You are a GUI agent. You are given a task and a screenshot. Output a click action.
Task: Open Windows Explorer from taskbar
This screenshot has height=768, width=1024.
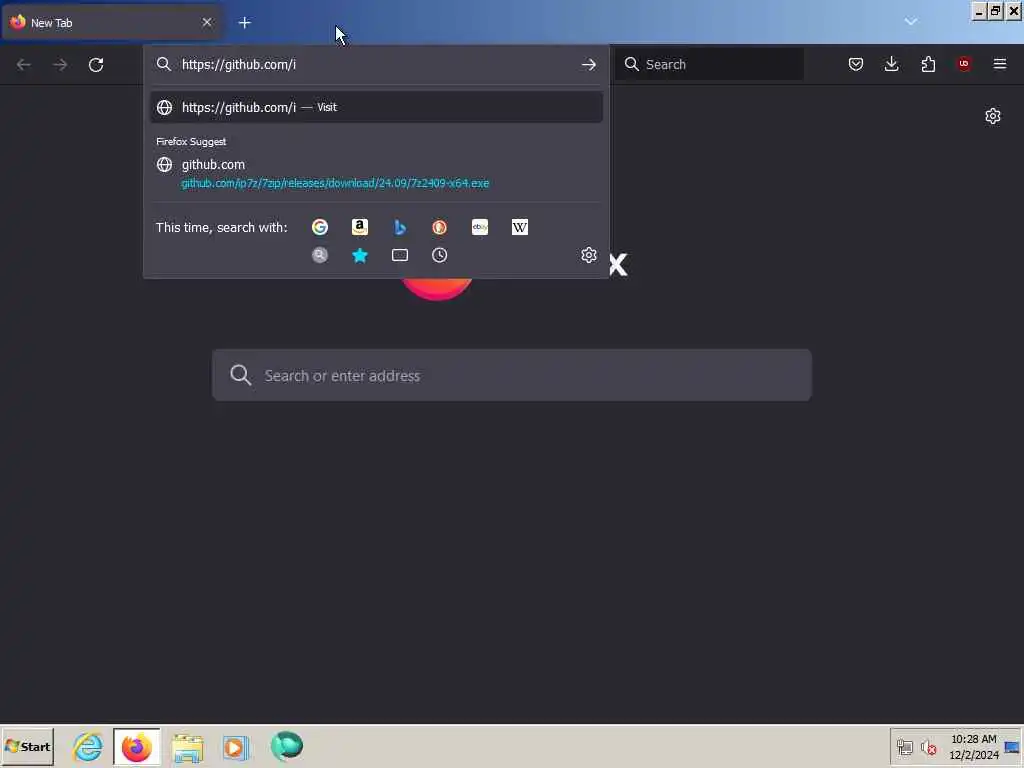pyautogui.click(x=187, y=747)
